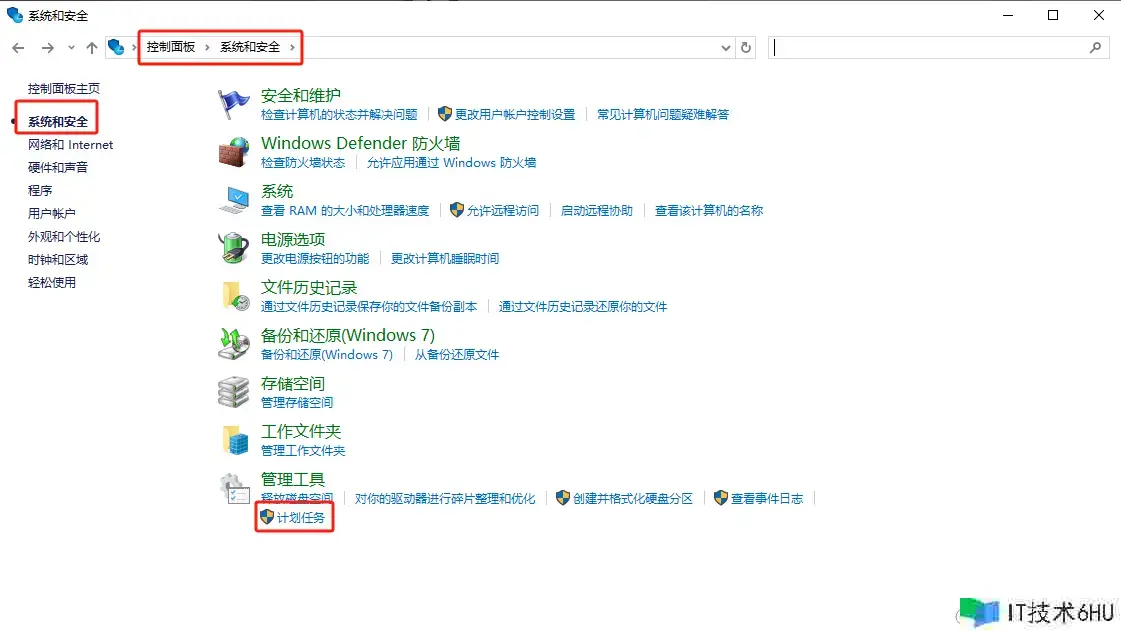Open 外观和个性化 in the sidebar
This screenshot has width=1121, height=631.
click(64, 237)
